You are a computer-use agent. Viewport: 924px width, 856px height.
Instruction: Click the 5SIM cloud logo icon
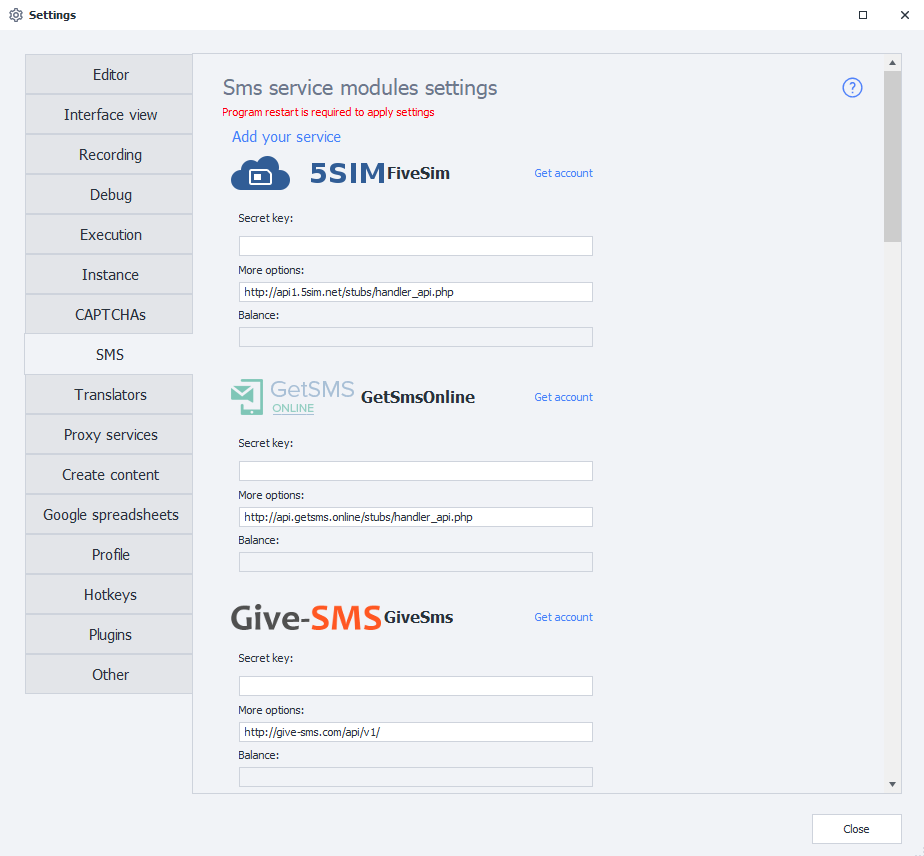[260, 174]
